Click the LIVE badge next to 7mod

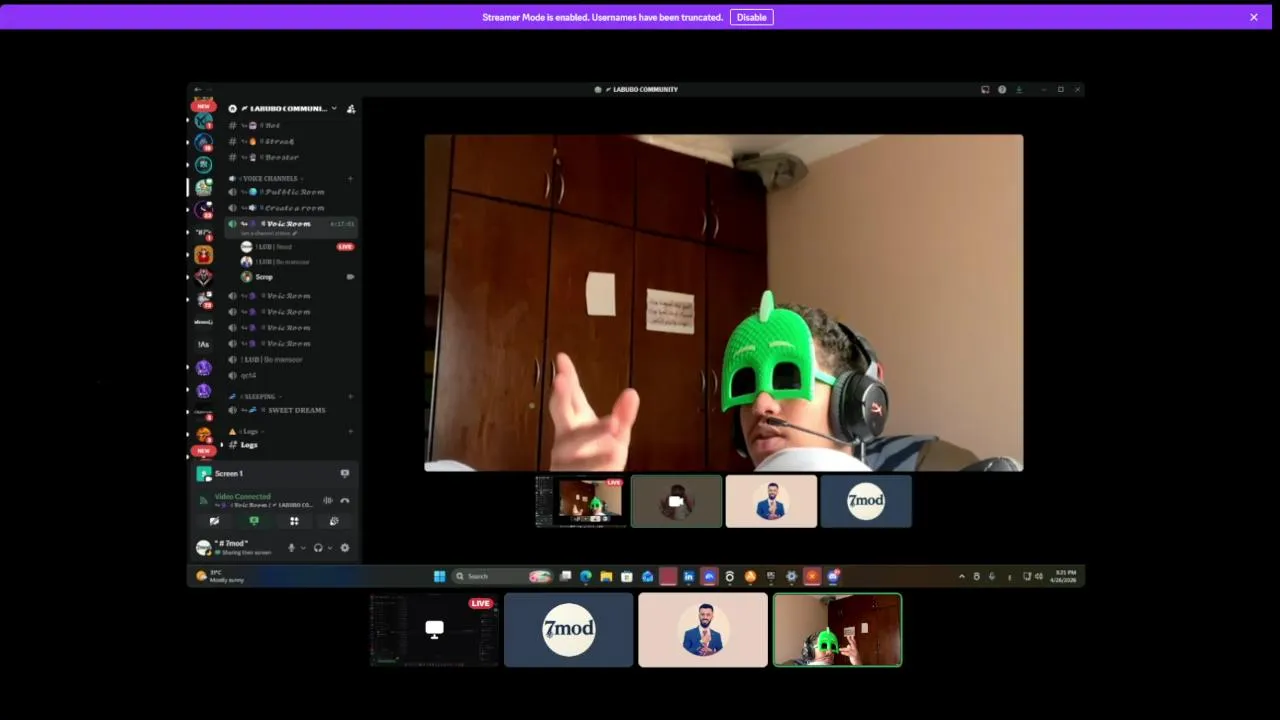pos(345,246)
